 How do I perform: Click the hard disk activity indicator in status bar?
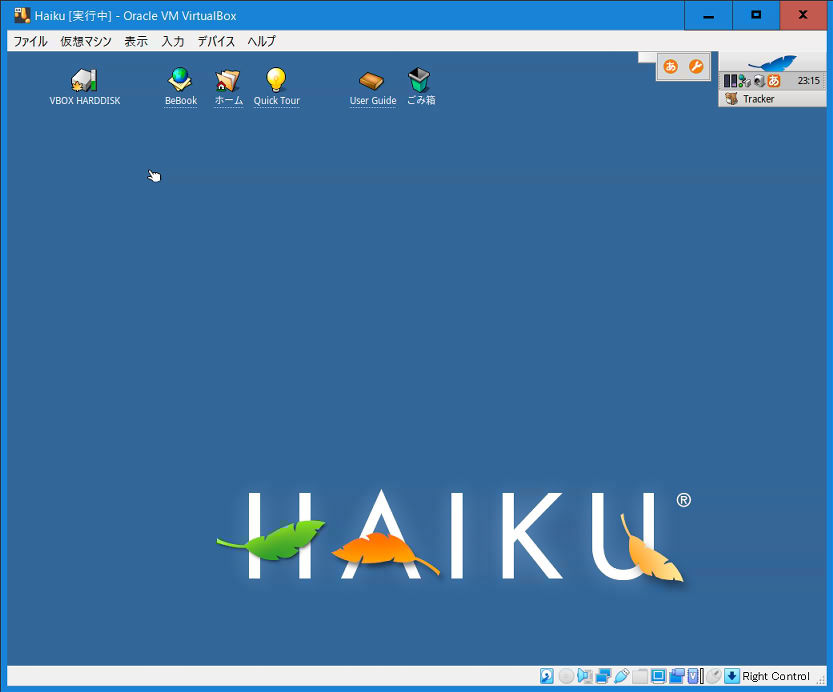click(x=547, y=676)
